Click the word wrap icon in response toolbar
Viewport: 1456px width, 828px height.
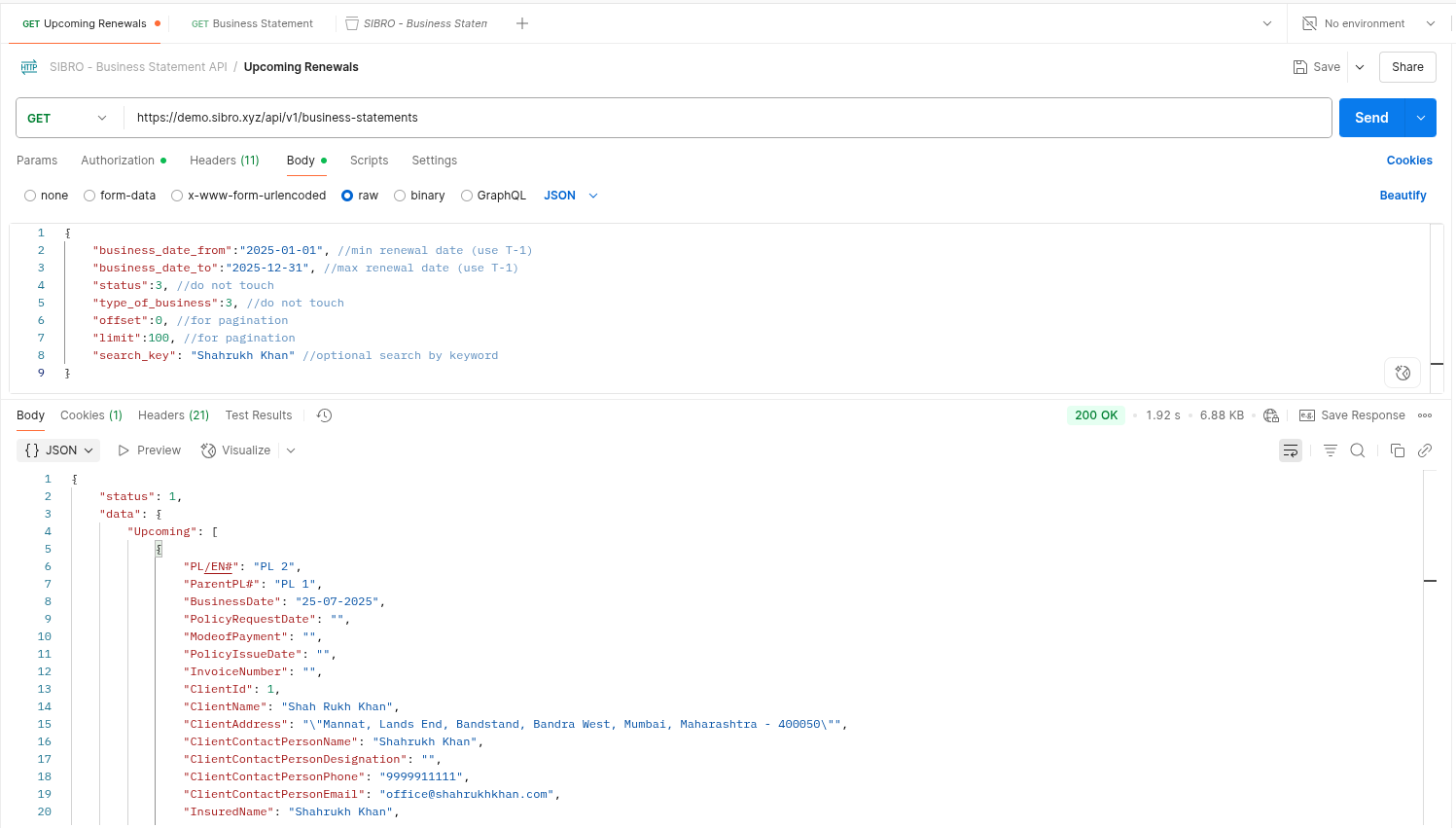pyautogui.click(x=1290, y=450)
